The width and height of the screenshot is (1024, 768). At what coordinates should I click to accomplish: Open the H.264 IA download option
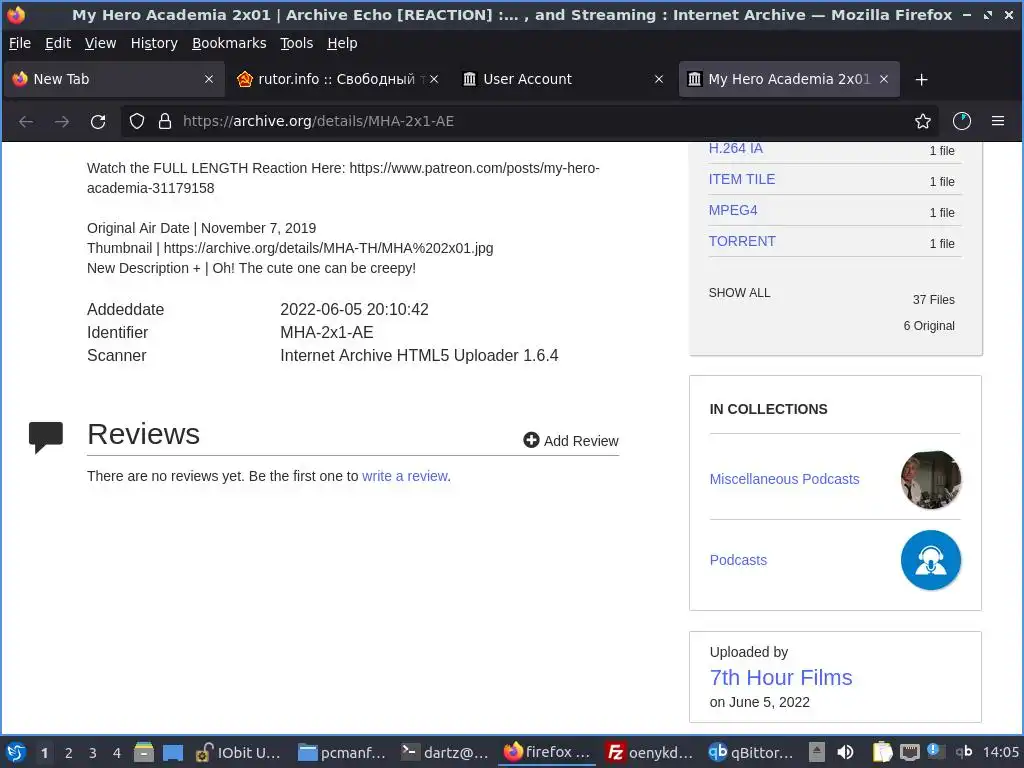pyautogui.click(x=735, y=148)
